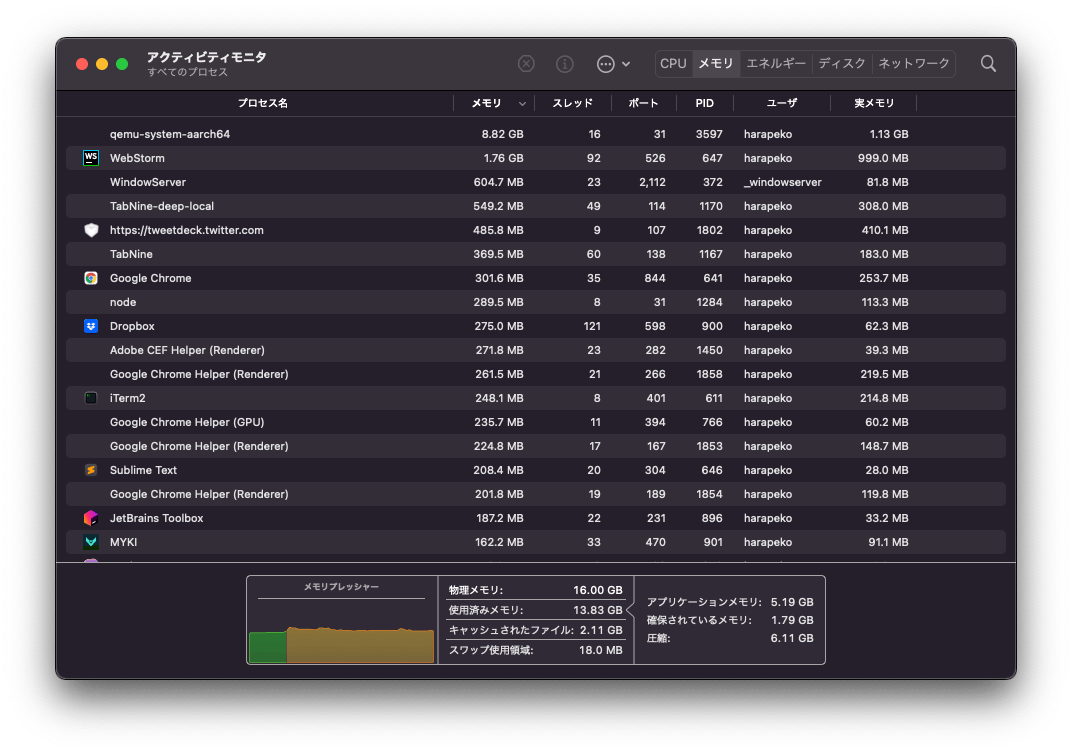
Task: Click the Sublime Text app icon
Action: [x=91, y=470]
